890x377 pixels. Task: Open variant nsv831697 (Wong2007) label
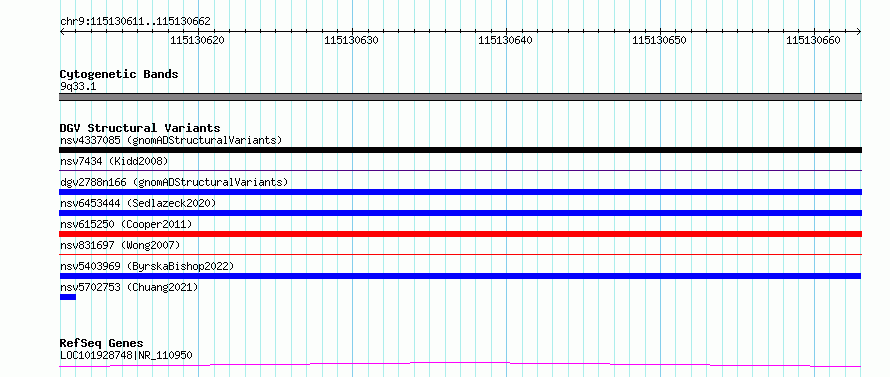(120, 245)
